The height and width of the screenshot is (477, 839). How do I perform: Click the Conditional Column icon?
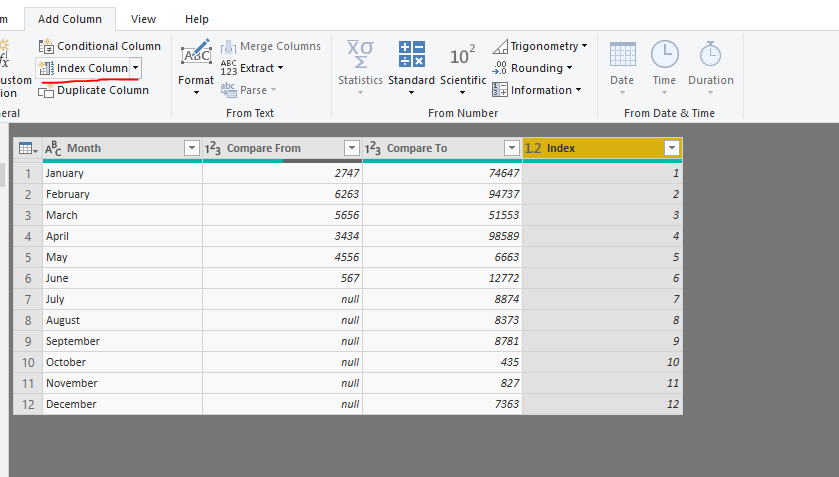[x=46, y=46]
